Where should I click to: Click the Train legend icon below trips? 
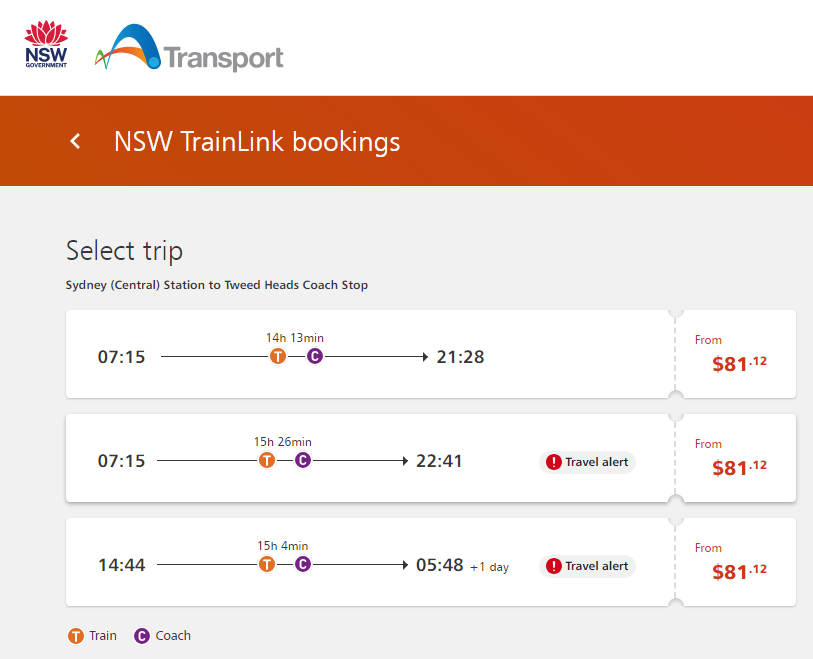click(x=76, y=636)
